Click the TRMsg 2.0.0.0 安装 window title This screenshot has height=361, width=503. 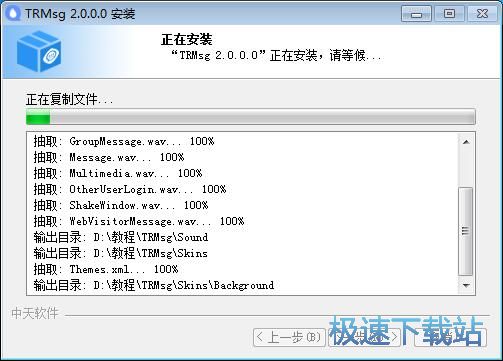click(80, 14)
